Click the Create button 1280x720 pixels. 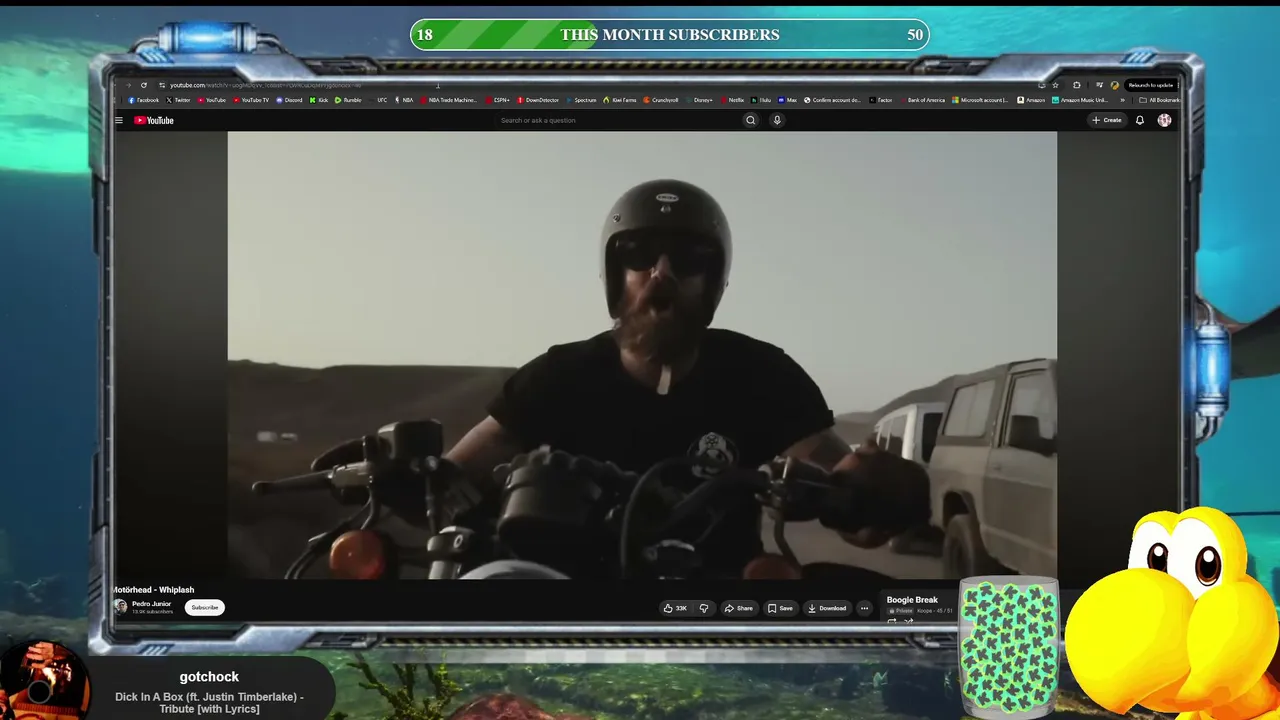1107,120
